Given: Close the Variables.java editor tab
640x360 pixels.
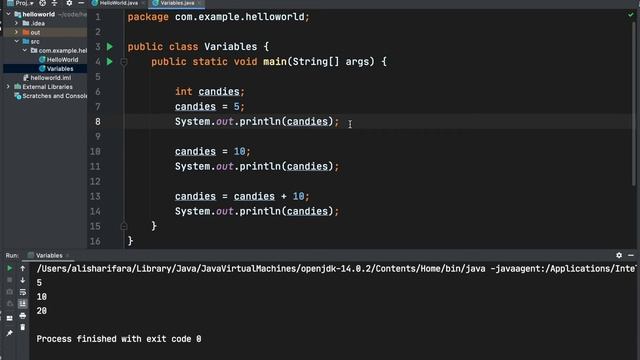Looking at the screenshot, I should [199, 3].
